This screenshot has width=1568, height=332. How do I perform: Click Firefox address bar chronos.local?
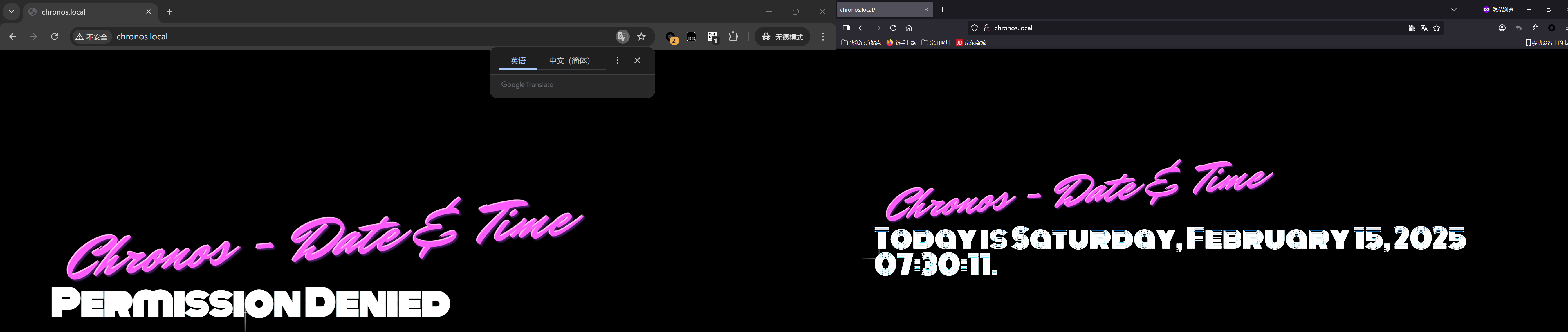pyautogui.click(x=1013, y=28)
